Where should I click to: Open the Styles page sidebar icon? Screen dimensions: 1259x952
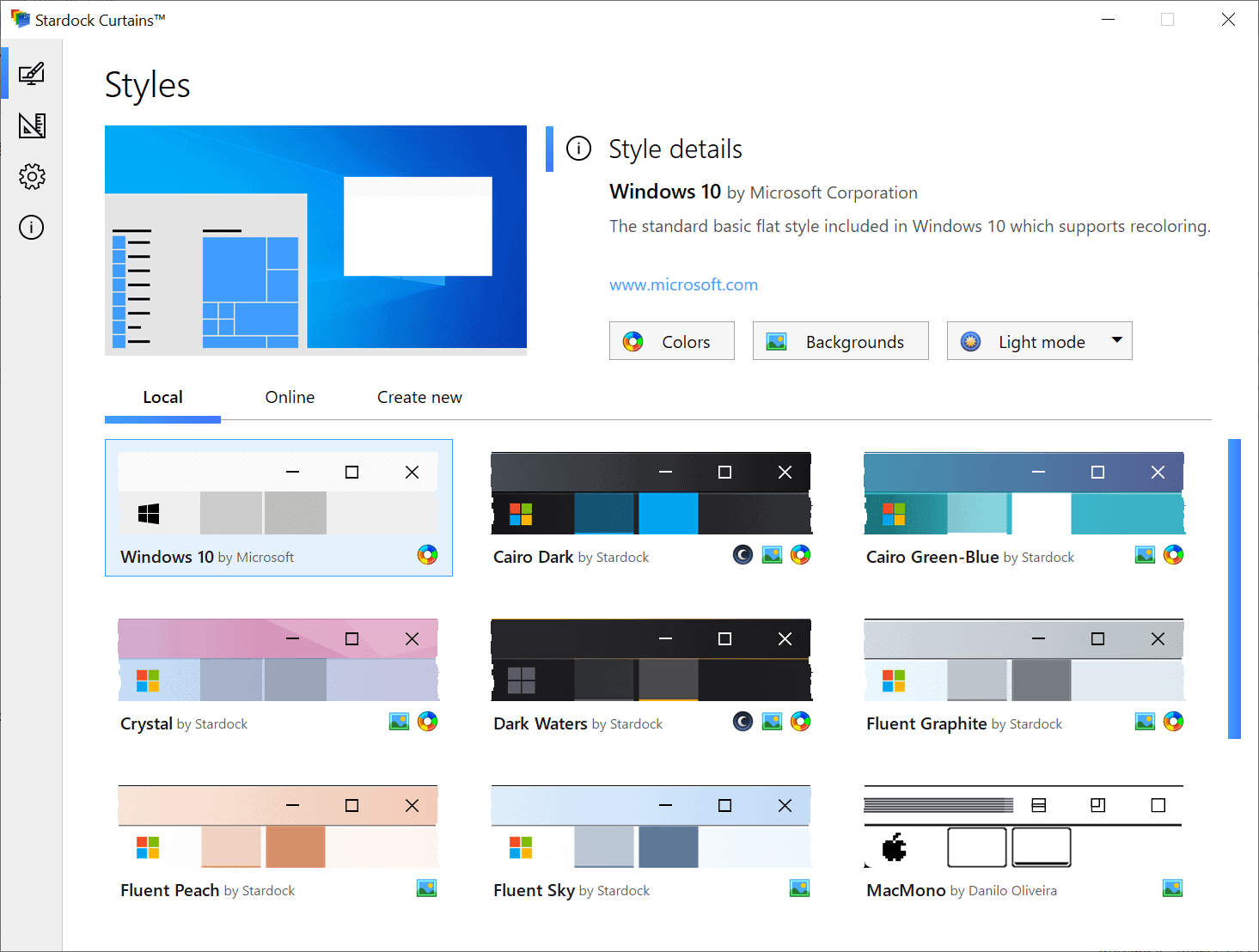click(32, 74)
